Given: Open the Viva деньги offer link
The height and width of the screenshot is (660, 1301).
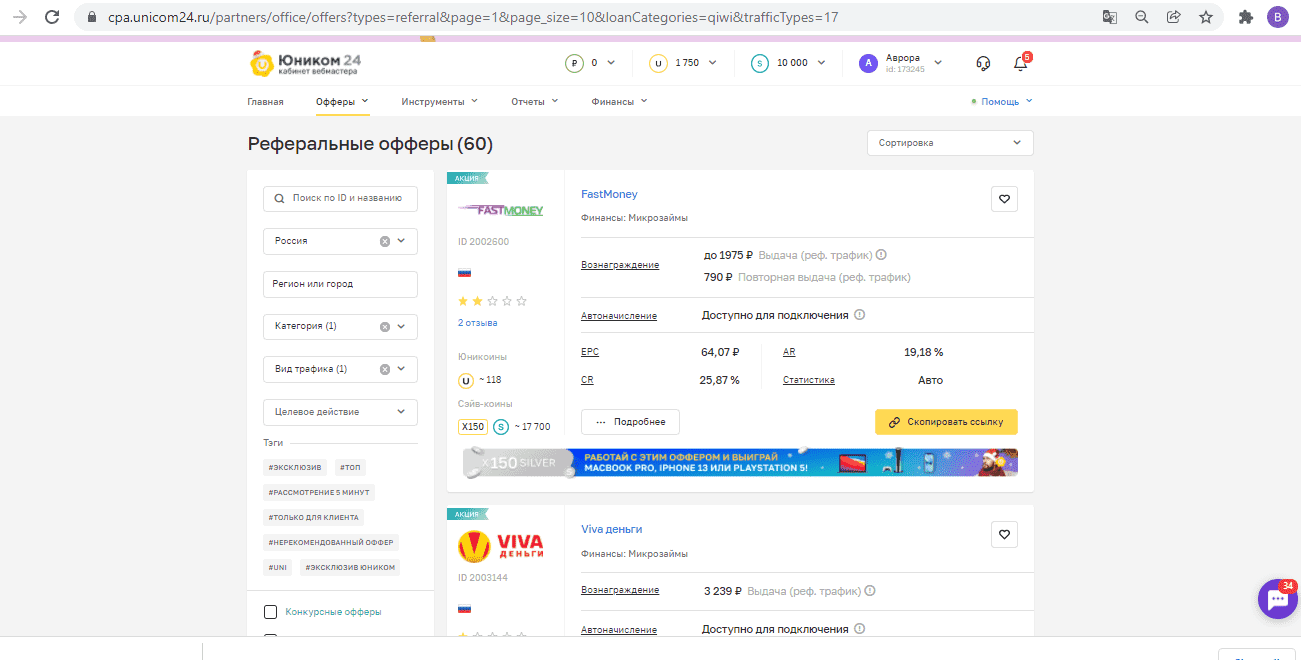Looking at the screenshot, I should click(x=611, y=529).
